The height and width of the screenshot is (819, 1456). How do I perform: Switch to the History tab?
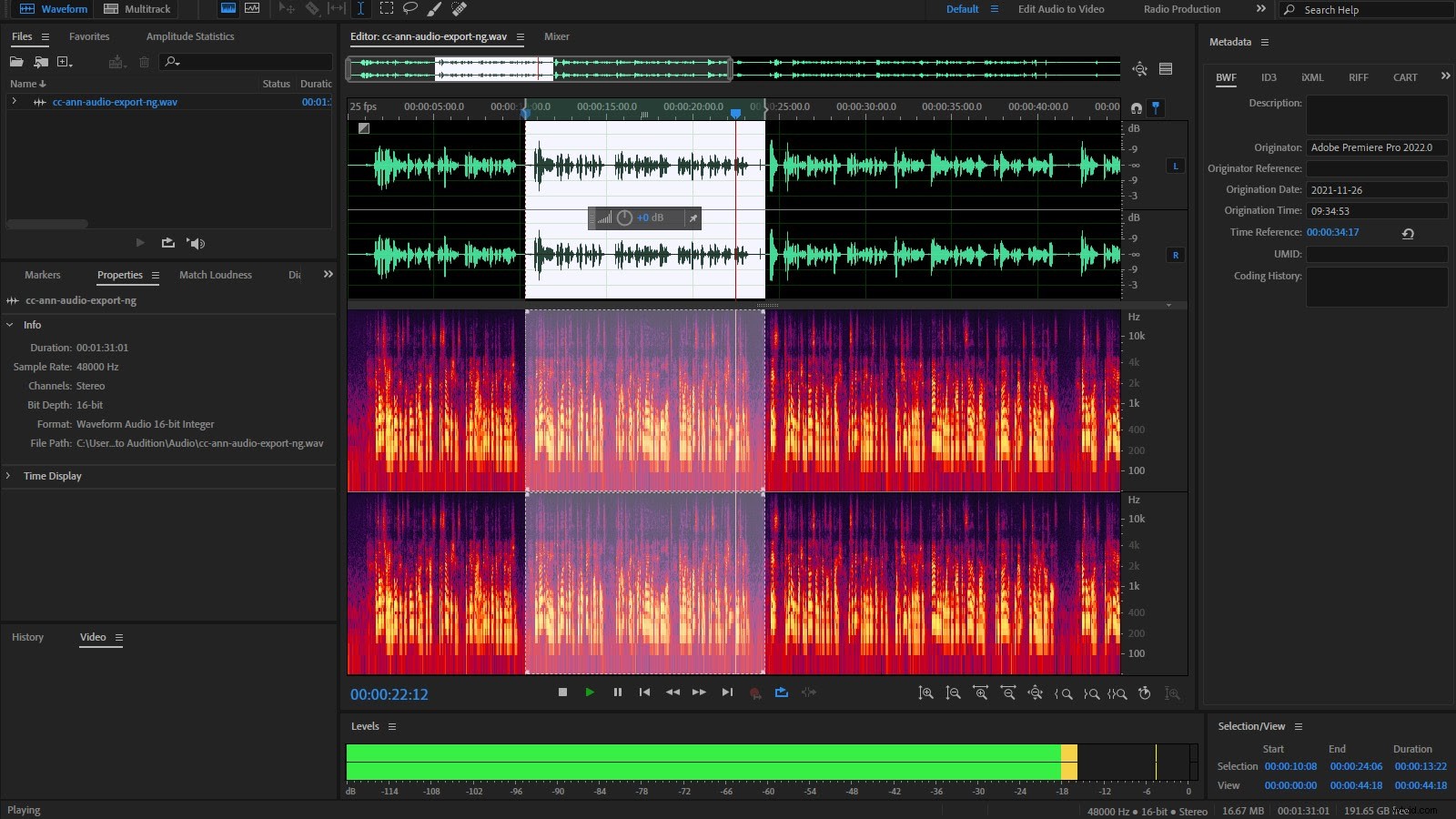28,637
